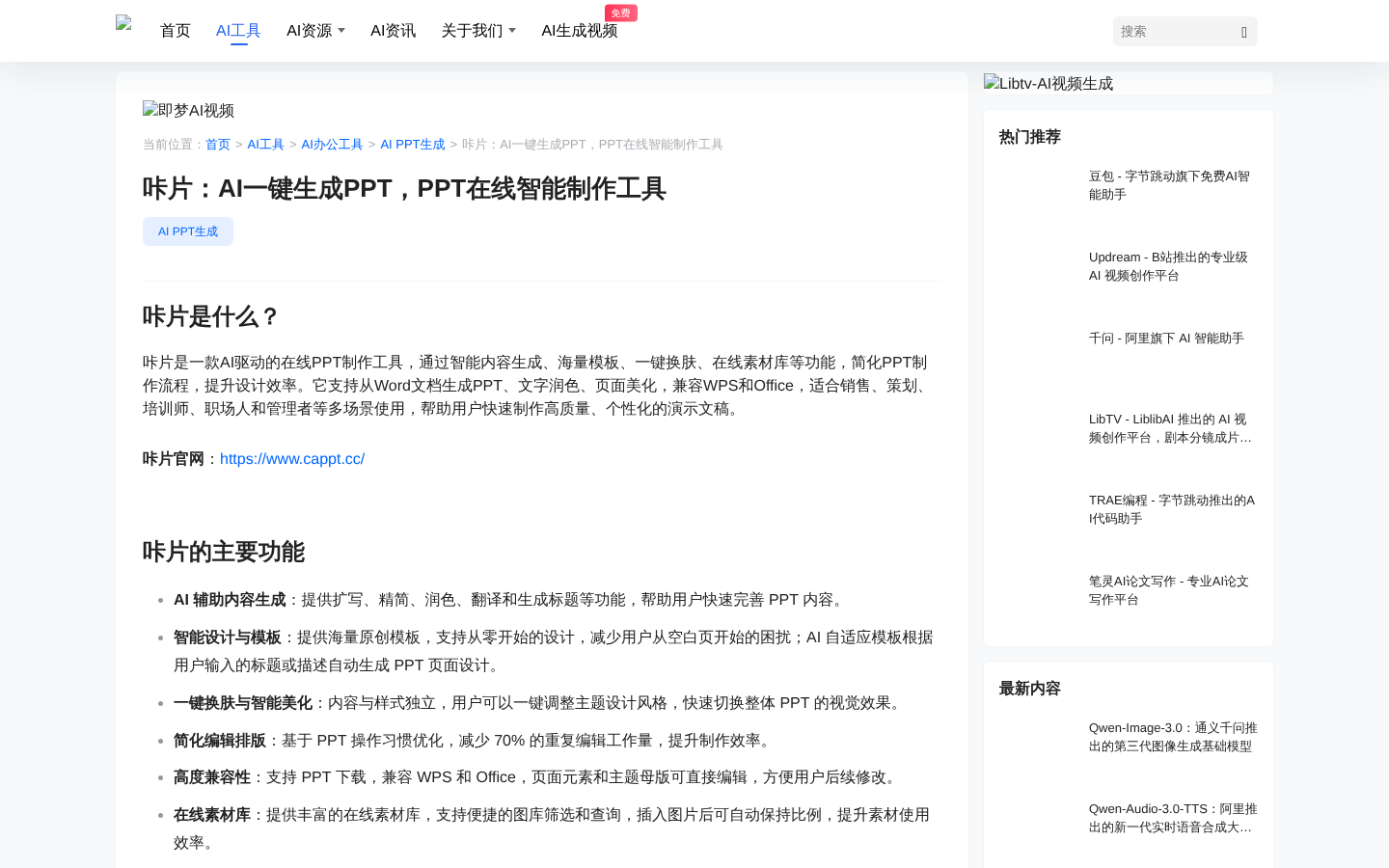The width and height of the screenshot is (1389, 868).
Task: Open the 首页 nav item
Action: pyautogui.click(x=176, y=31)
